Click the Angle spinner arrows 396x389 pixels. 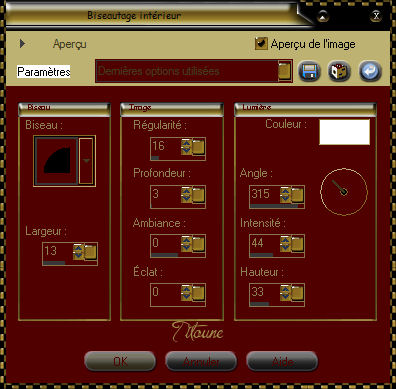(x=285, y=195)
